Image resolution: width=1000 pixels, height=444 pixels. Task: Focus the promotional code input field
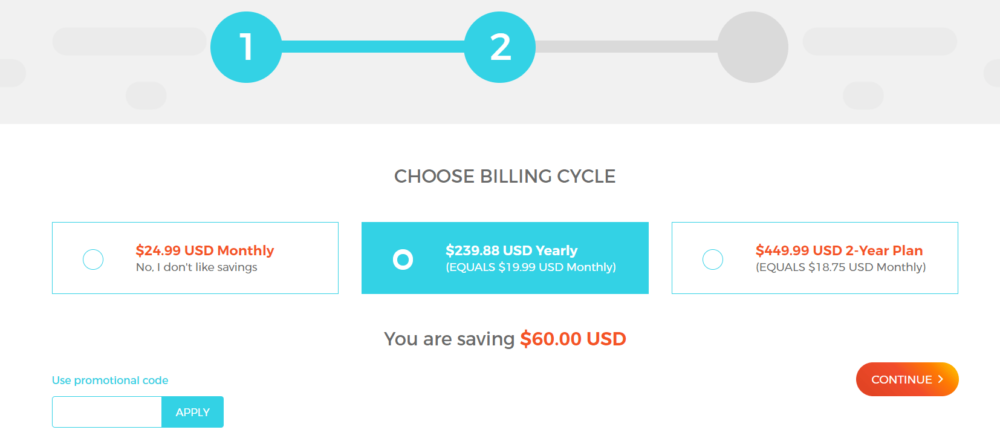pyautogui.click(x=107, y=412)
